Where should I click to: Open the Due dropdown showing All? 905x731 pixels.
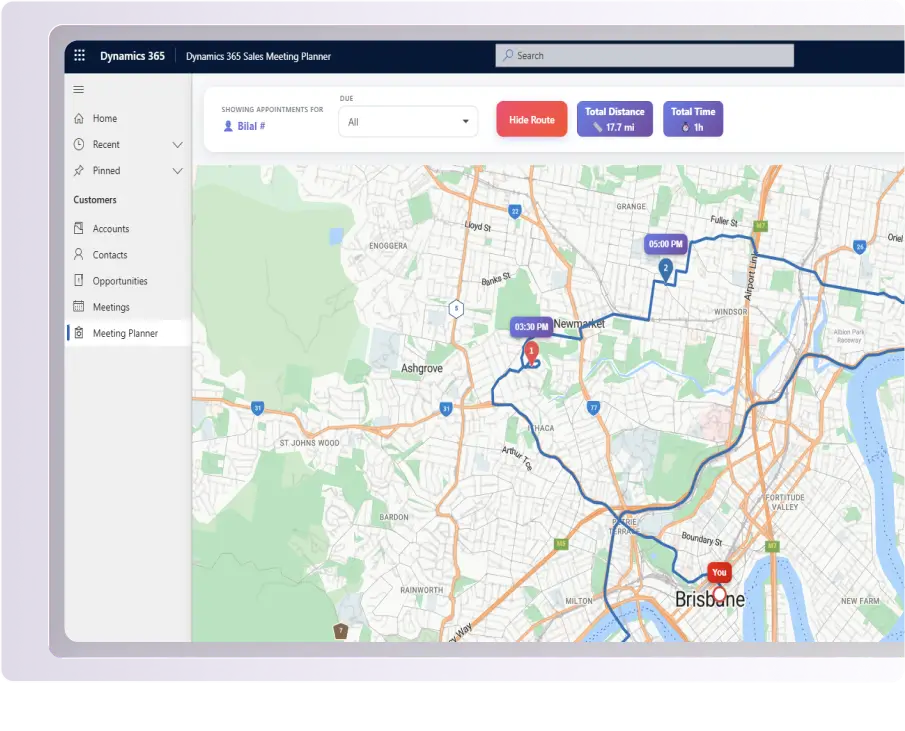tap(408, 122)
